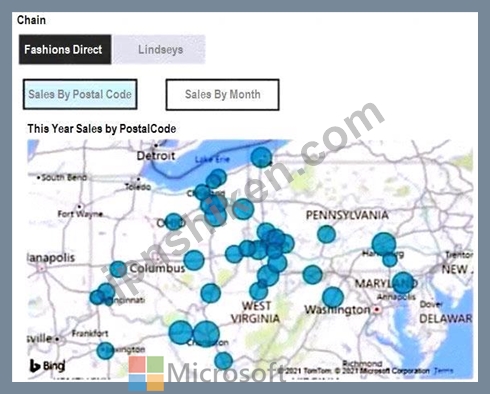The height and width of the screenshot is (394, 490).
Task: Select the Fashions Direct chain slicer
Action: click(65, 49)
